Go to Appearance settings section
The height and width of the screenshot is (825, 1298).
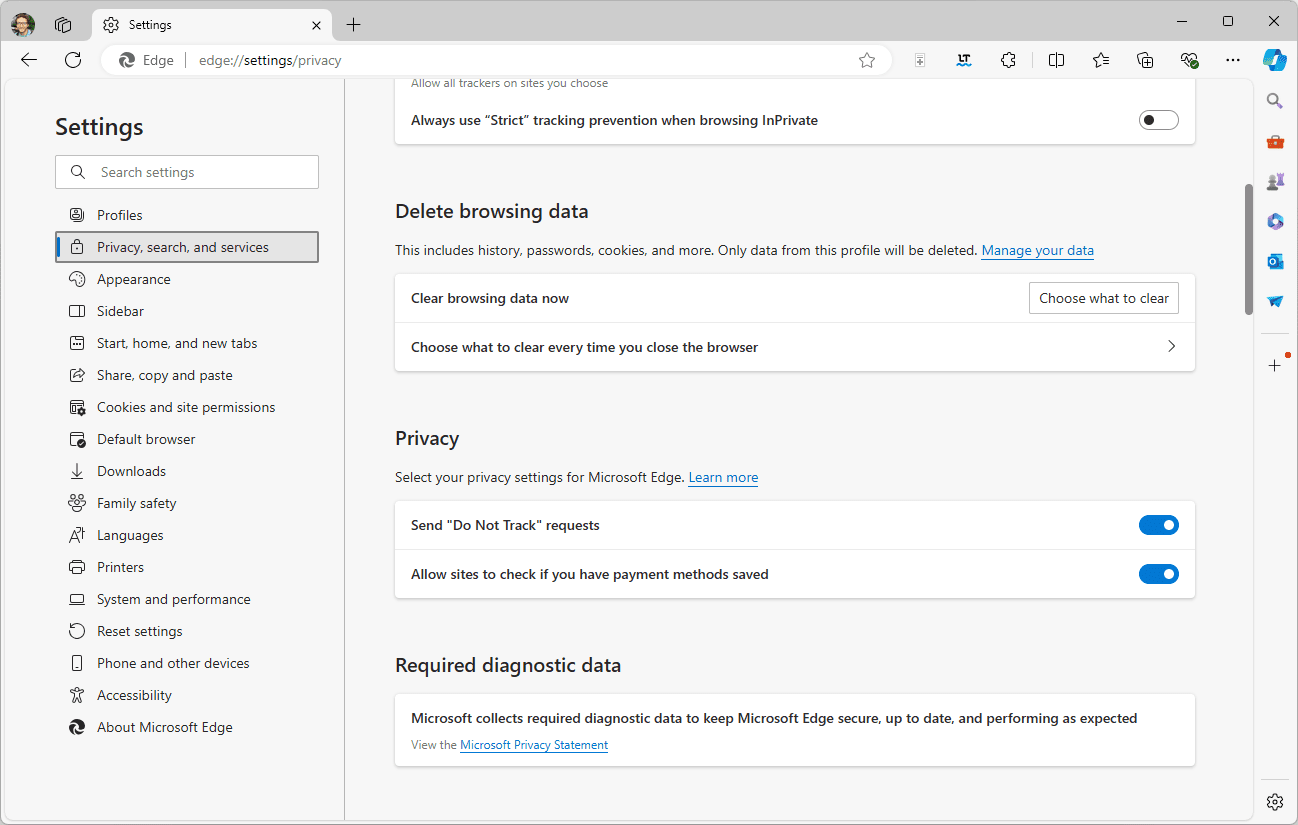click(133, 279)
